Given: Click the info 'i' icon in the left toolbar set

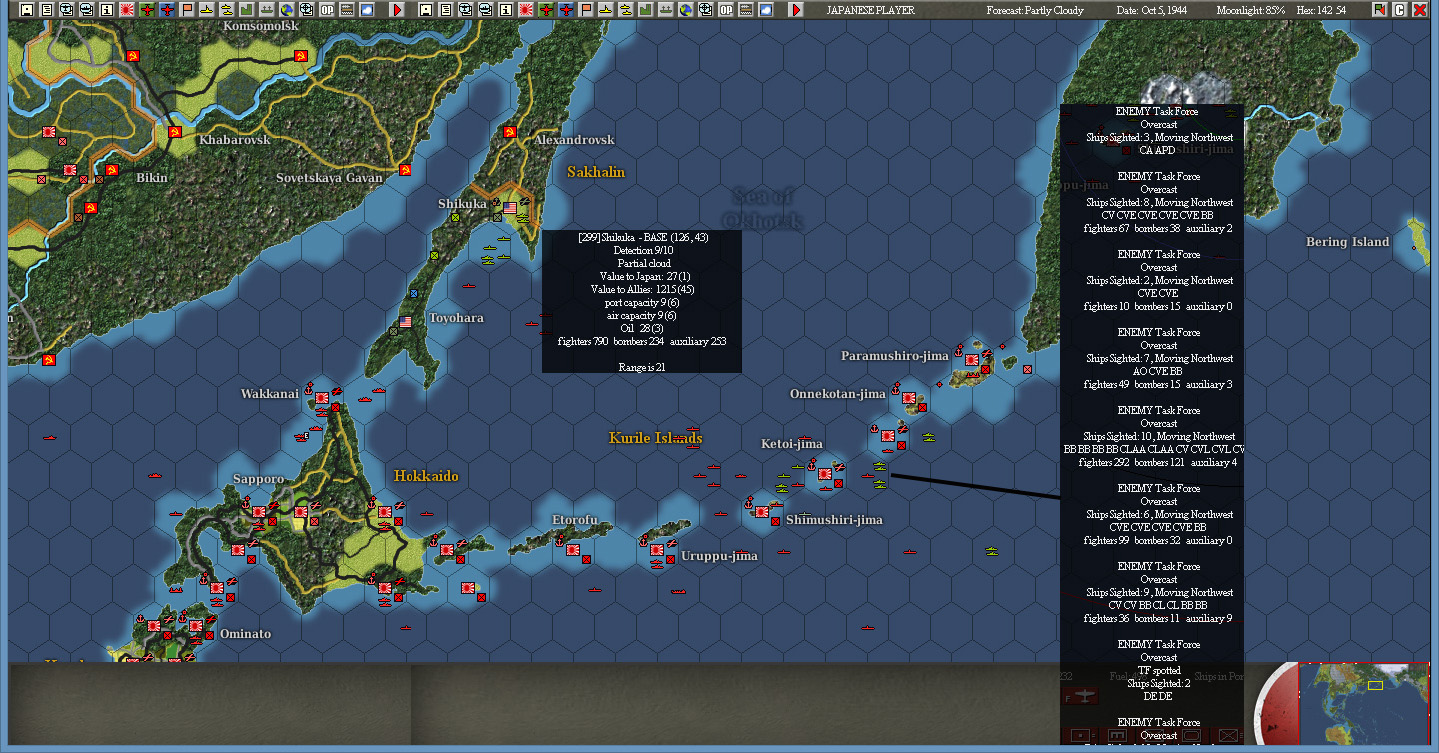Looking at the screenshot, I should tap(107, 10).
